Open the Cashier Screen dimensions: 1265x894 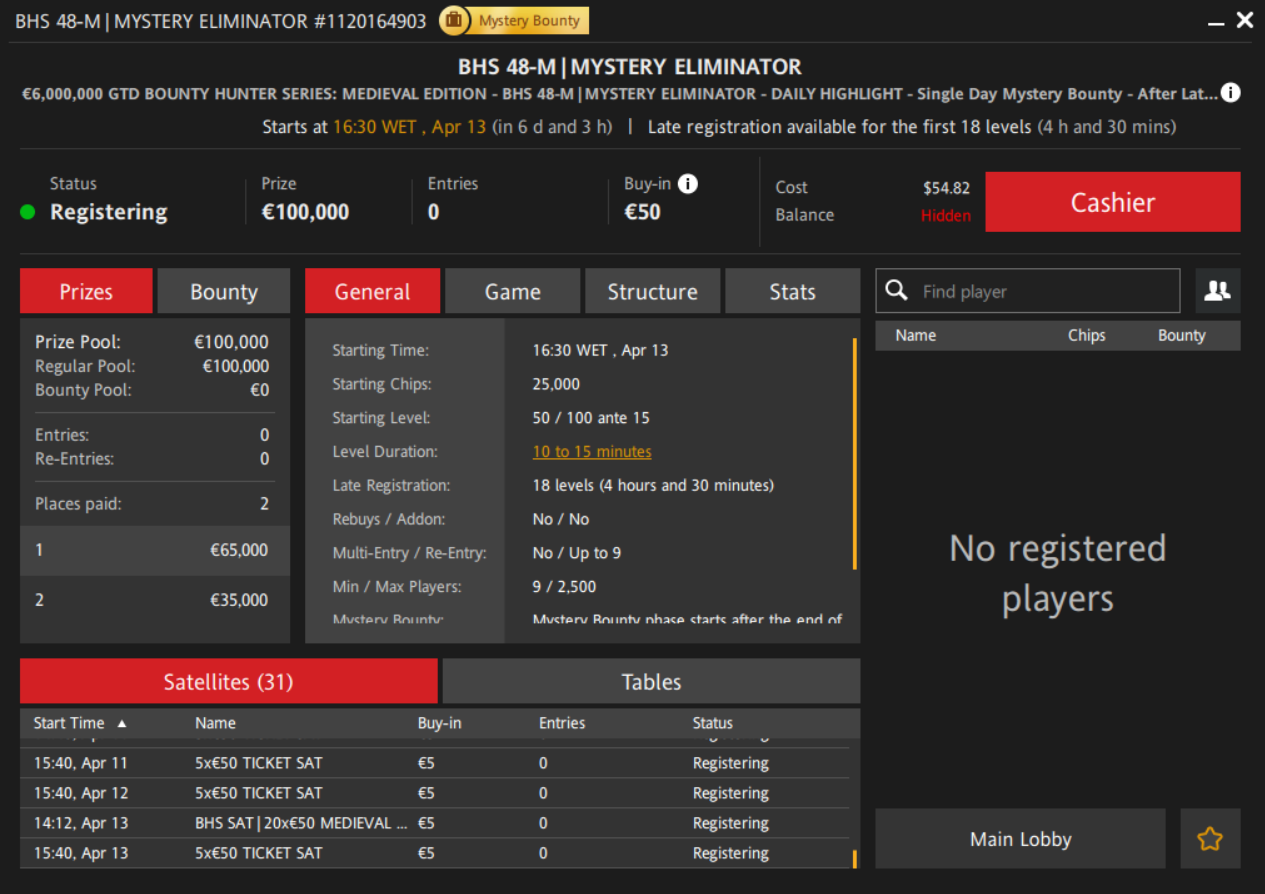tap(1112, 202)
